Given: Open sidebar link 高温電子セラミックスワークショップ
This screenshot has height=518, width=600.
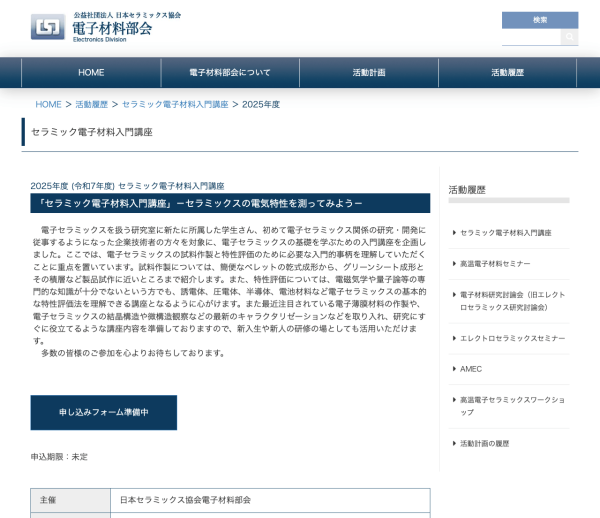Looking at the screenshot, I should [x=512, y=406].
